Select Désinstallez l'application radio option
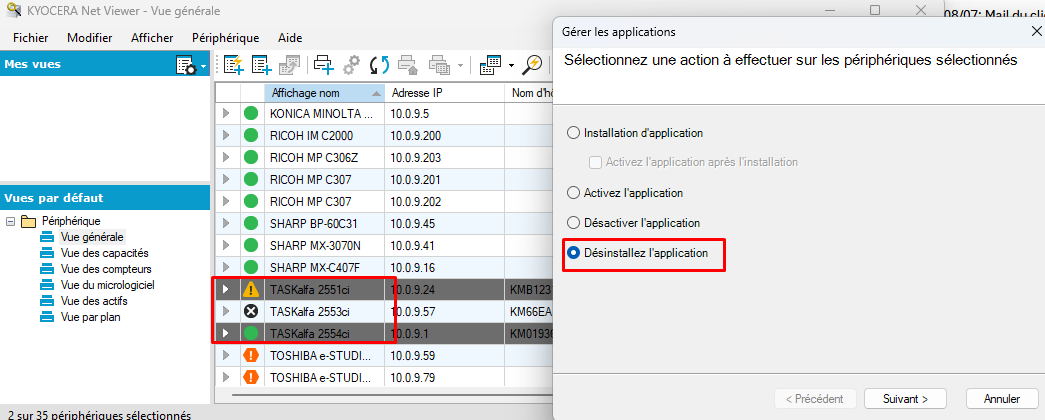This screenshot has height=420, width=1045. 573,253
